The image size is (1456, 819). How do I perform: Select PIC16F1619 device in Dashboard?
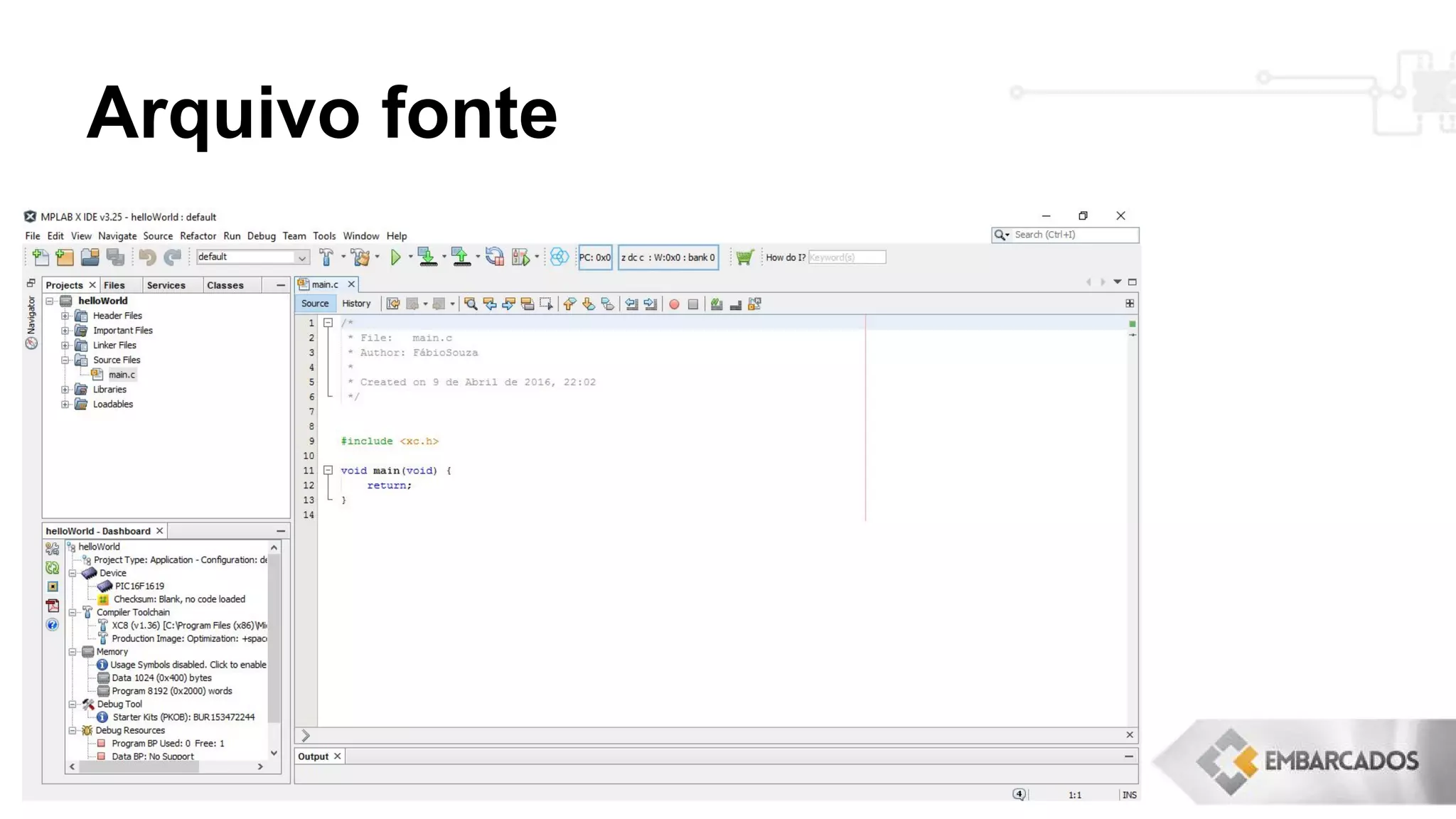(139, 587)
